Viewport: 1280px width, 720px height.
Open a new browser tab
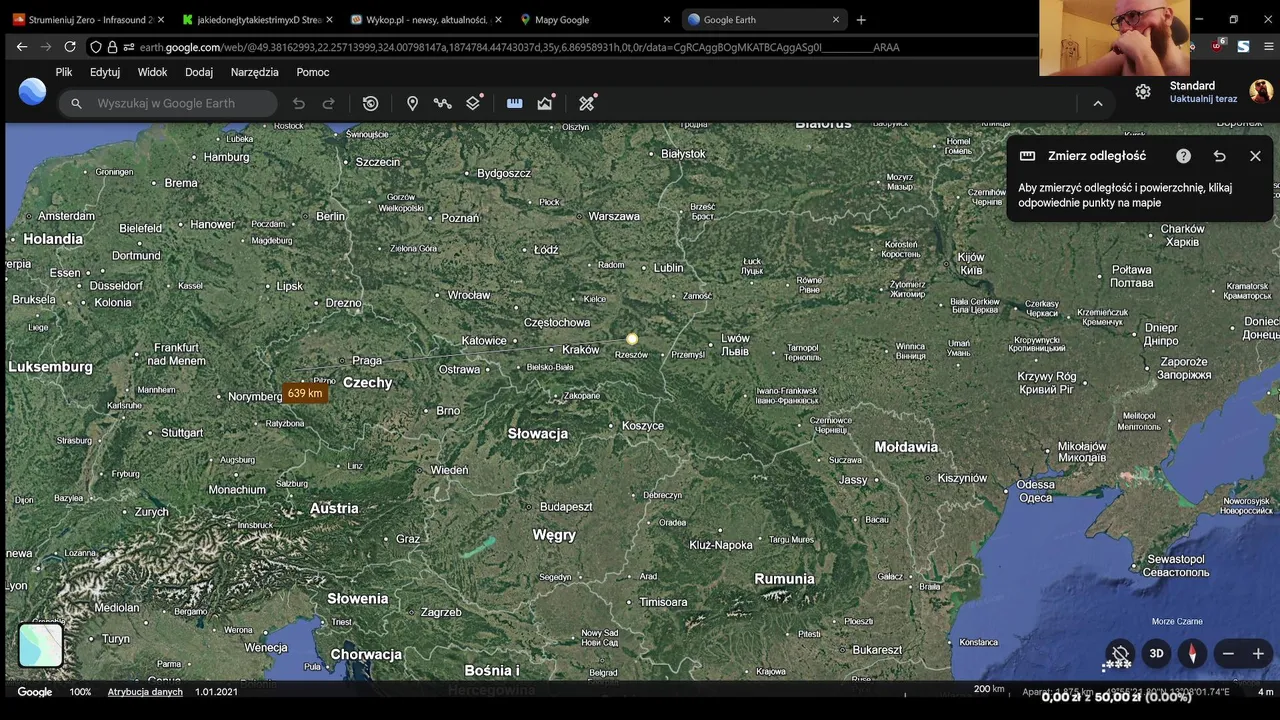click(861, 19)
